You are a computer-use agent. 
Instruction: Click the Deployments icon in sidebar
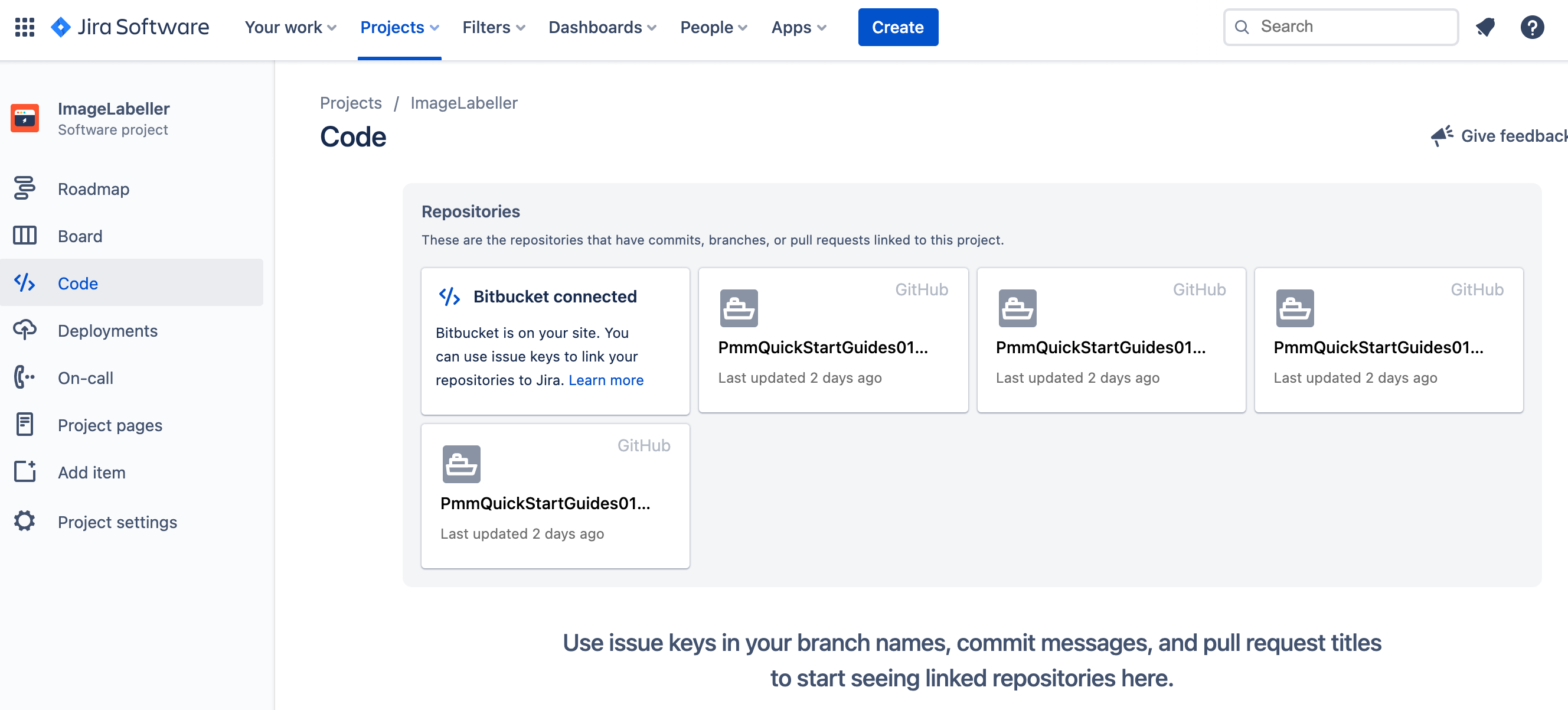24,330
